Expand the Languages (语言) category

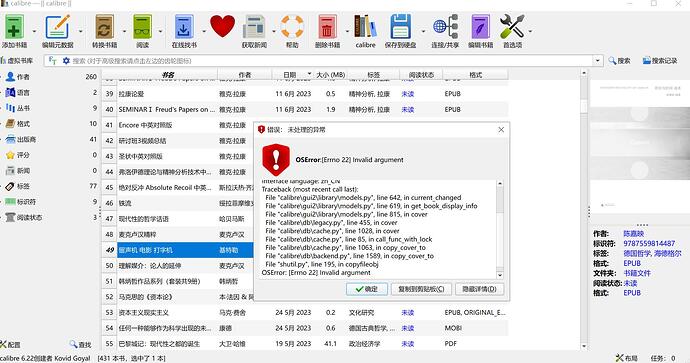[1, 92]
